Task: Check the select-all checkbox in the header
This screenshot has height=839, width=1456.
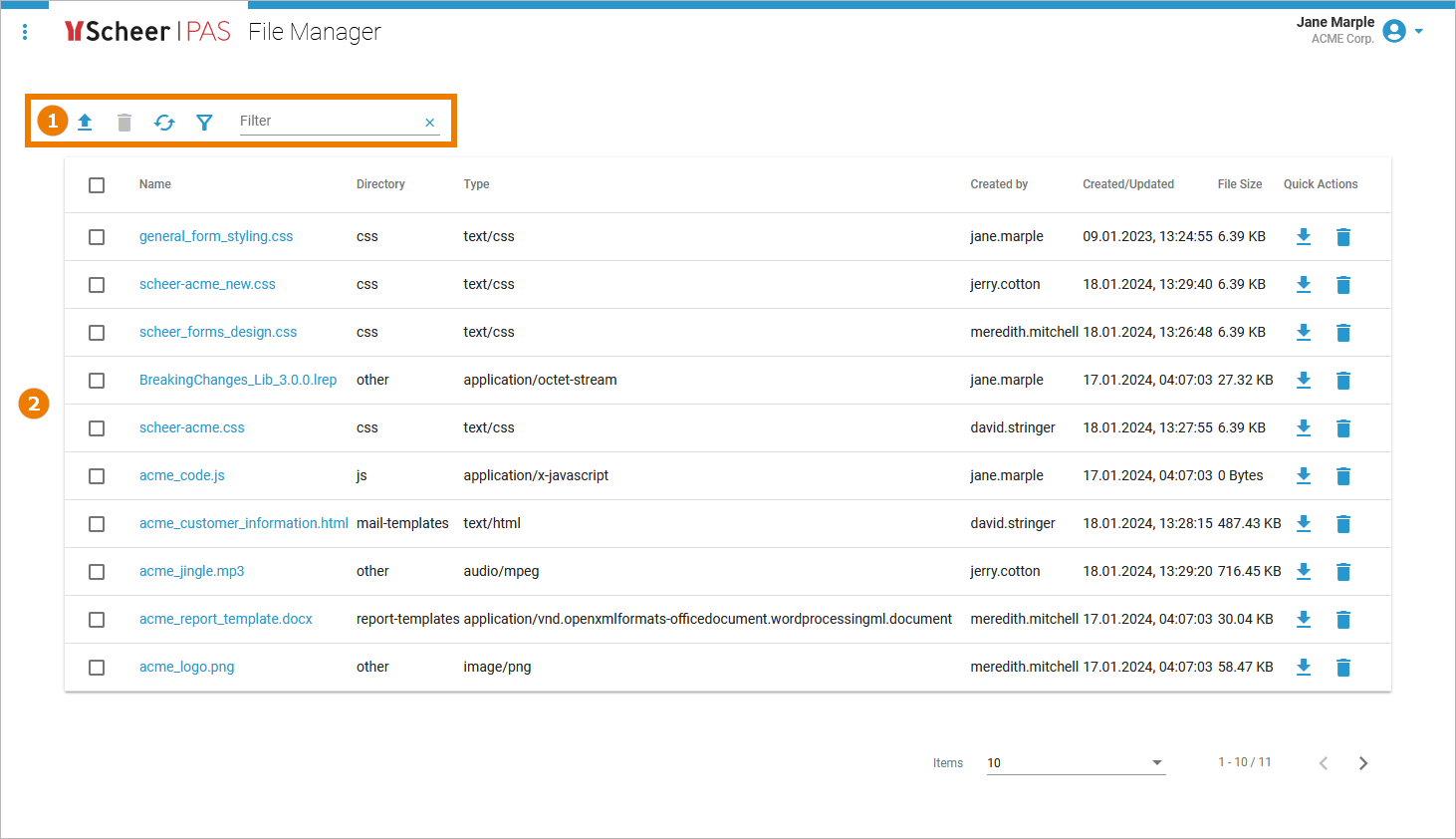Action: 97,184
